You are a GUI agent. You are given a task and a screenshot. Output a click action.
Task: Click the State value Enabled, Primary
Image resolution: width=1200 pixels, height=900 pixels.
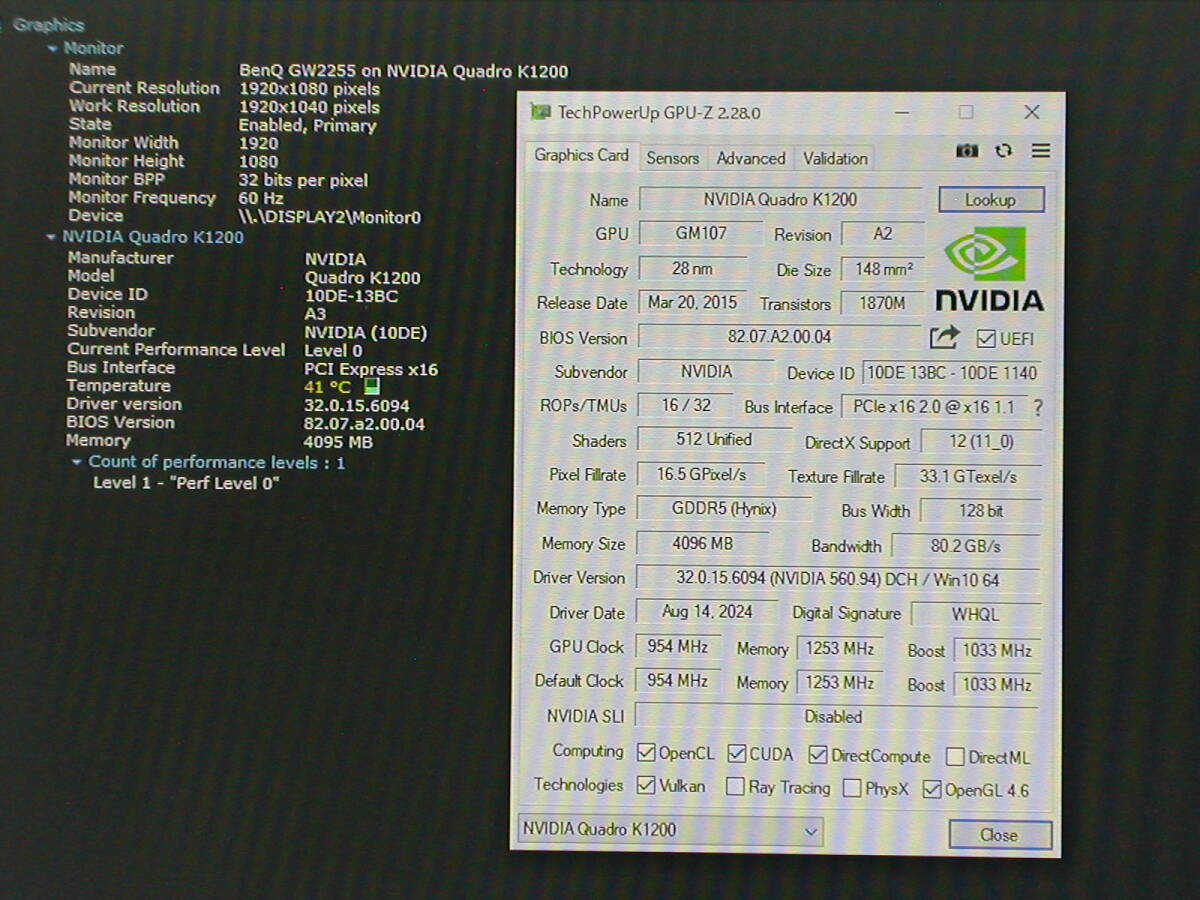(307, 126)
